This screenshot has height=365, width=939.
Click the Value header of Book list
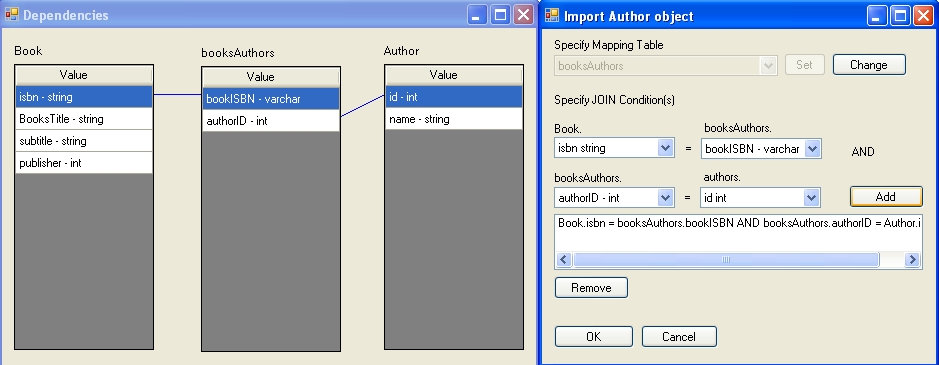pos(84,75)
